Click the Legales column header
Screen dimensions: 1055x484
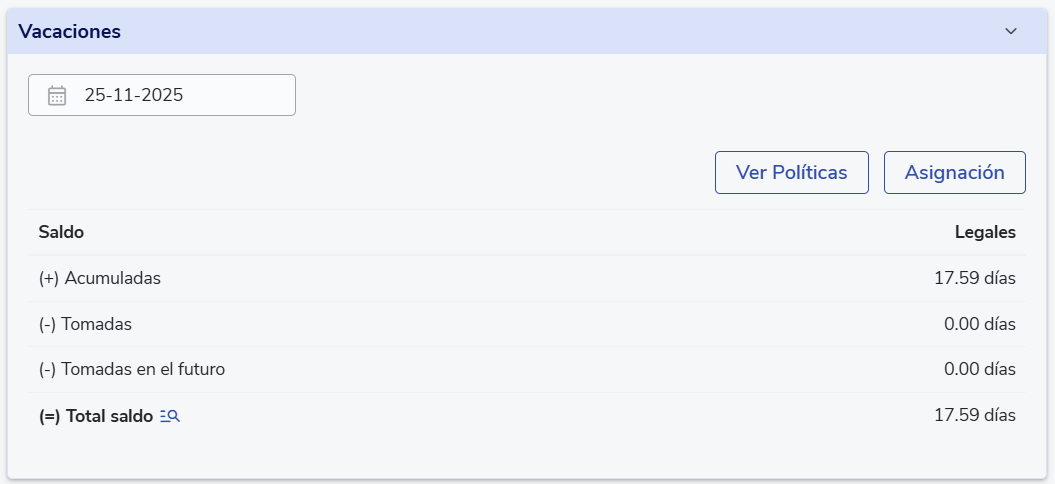pos(985,232)
